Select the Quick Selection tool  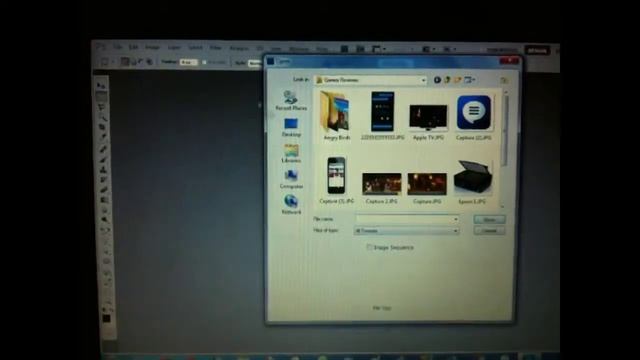102,118
